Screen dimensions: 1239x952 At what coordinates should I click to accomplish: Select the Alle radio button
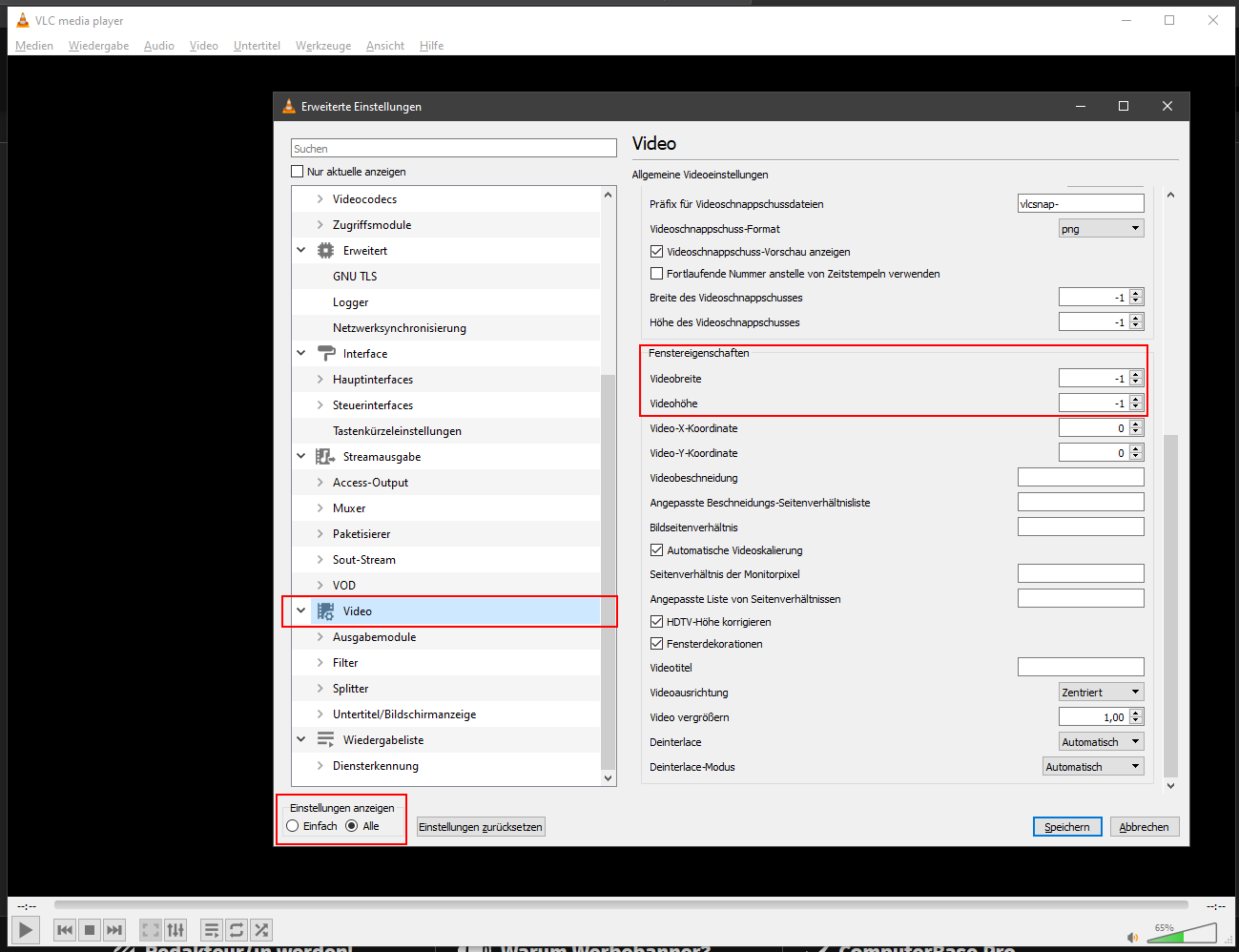click(352, 826)
